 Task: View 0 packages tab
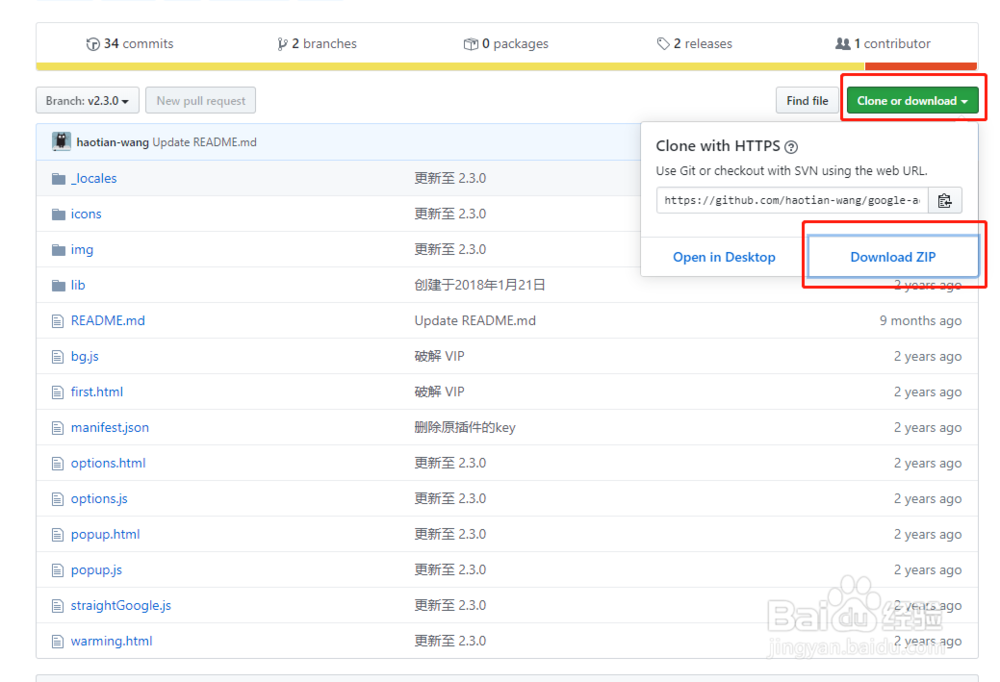(x=506, y=43)
